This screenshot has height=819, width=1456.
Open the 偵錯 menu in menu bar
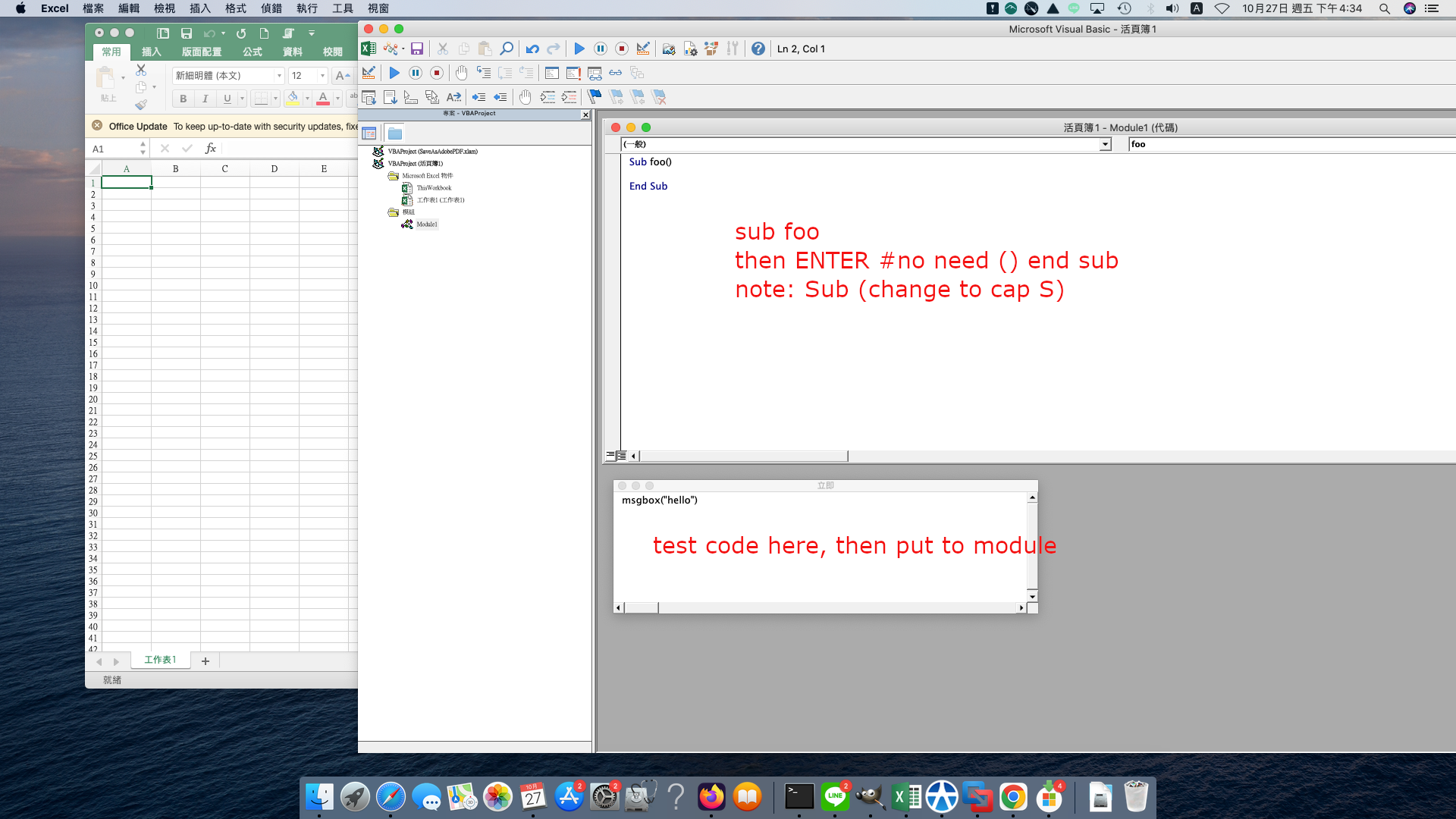[271, 8]
